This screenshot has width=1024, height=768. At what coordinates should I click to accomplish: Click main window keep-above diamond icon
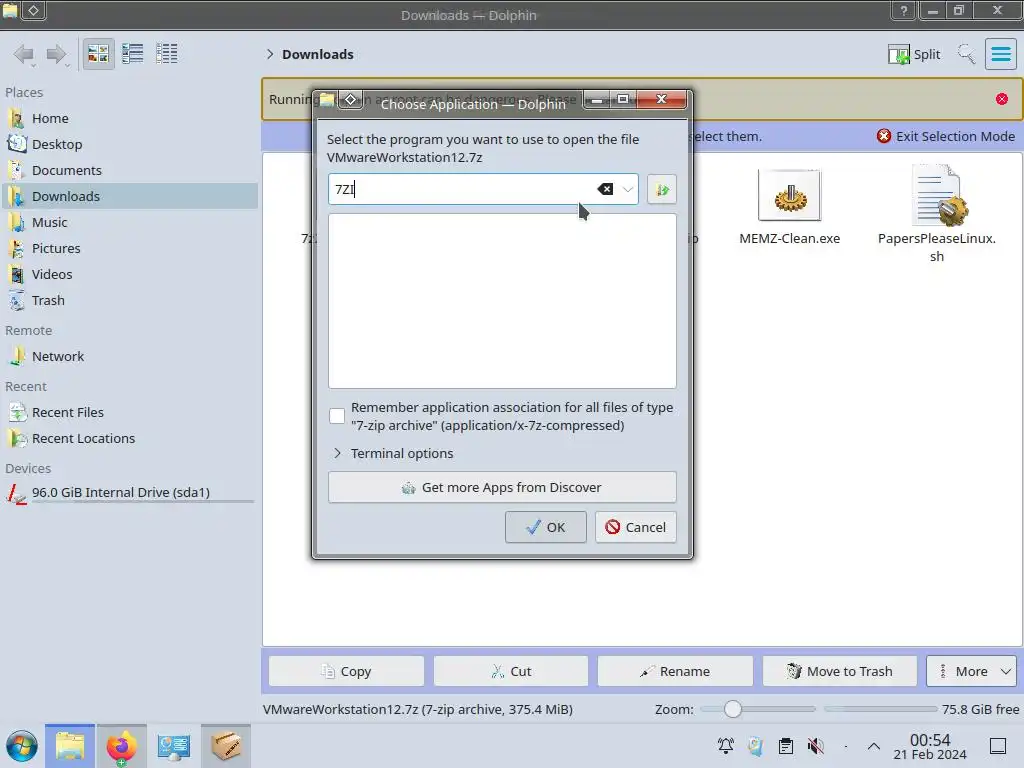point(33,10)
